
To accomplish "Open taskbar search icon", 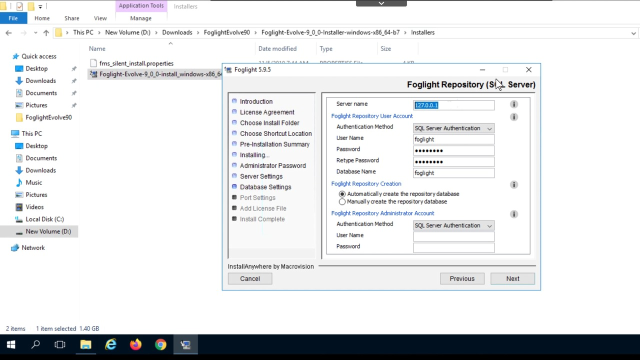I will click(36, 345).
